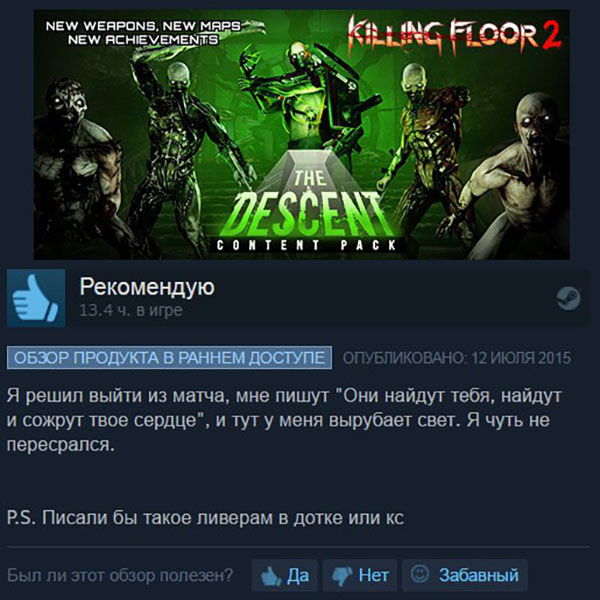Viewport: 600px width, 600px height.
Task: Click the early access review badge
Action: pos(169,358)
